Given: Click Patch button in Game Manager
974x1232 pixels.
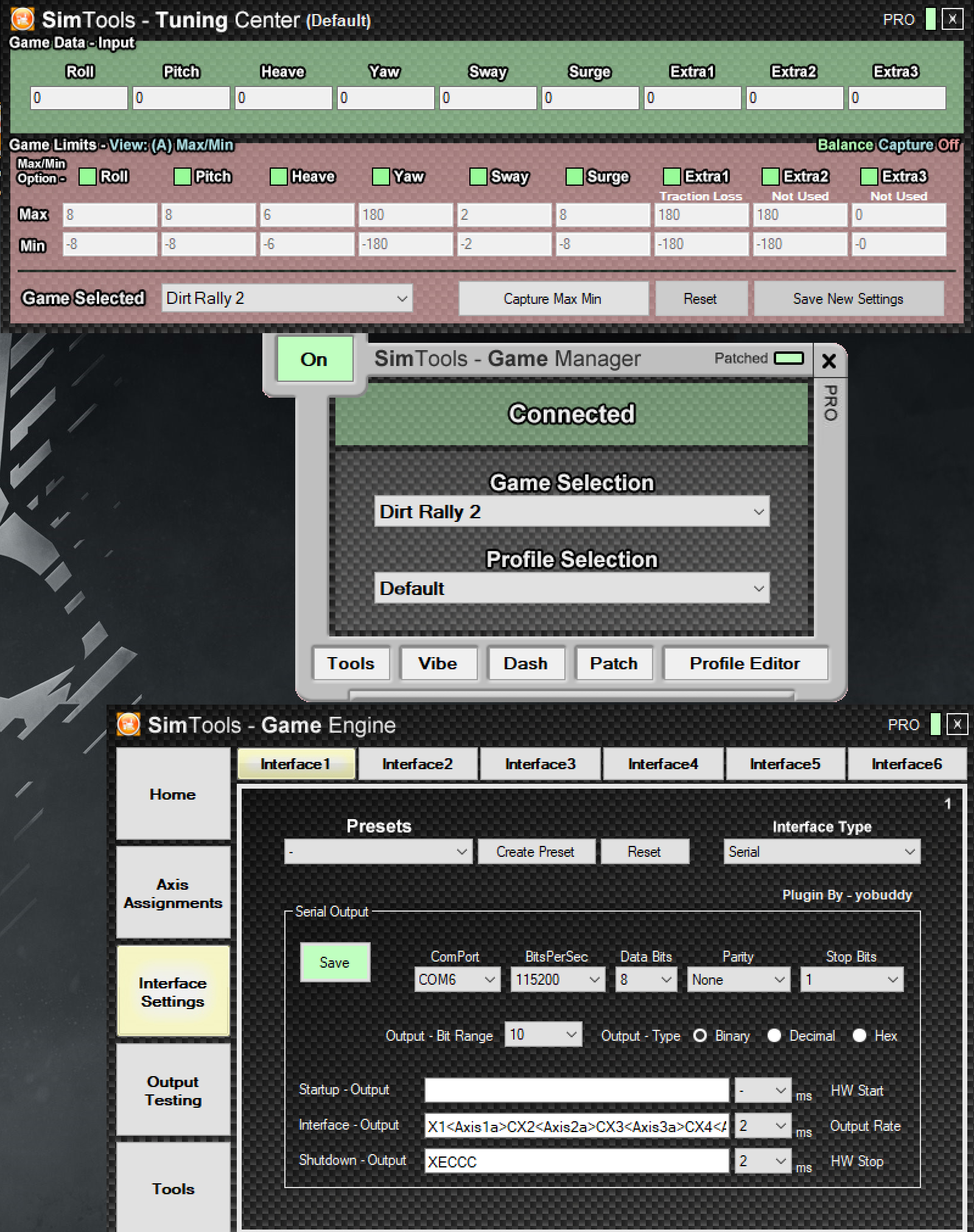Looking at the screenshot, I should click(x=614, y=663).
